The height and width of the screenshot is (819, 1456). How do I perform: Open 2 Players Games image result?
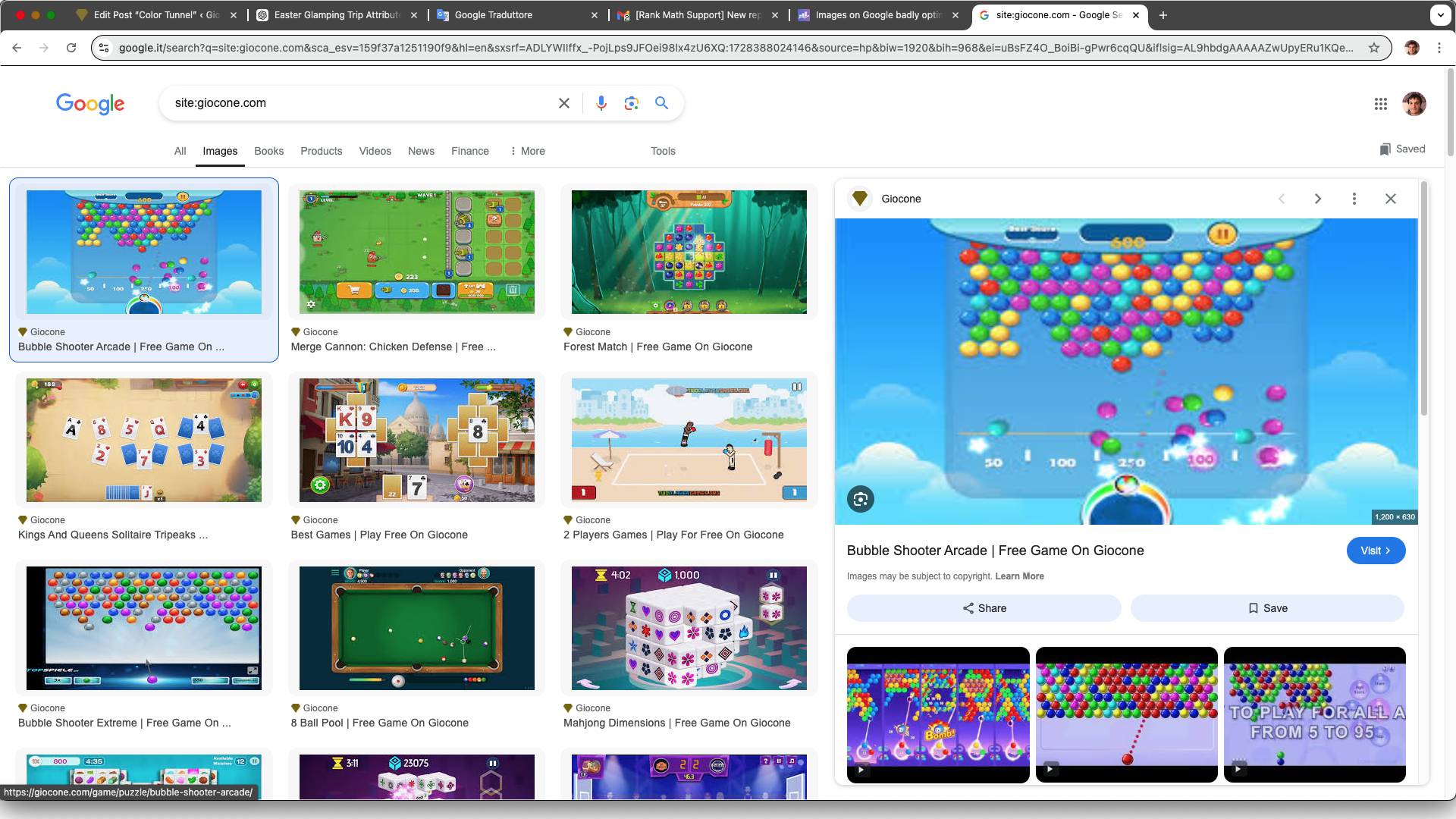point(689,440)
